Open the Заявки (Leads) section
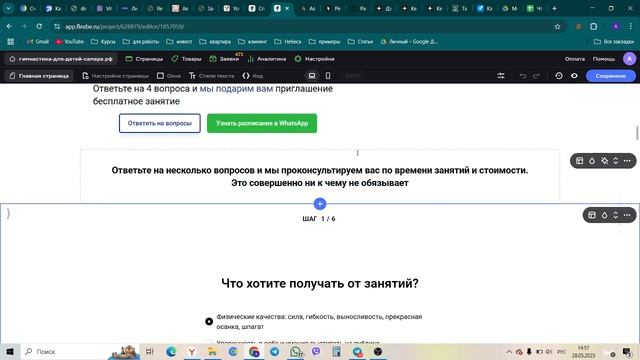Image resolution: width=640 pixels, height=360 pixels. (224, 59)
